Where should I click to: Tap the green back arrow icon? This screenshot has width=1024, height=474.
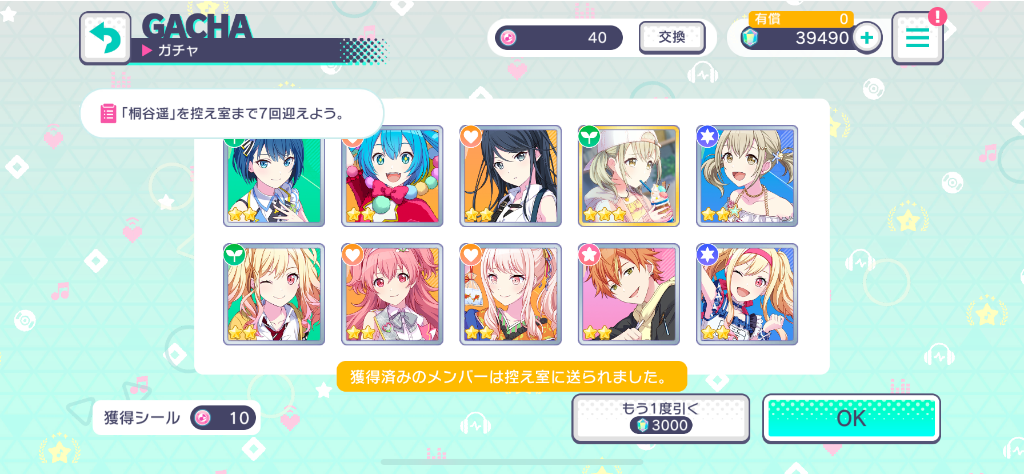(x=105, y=39)
